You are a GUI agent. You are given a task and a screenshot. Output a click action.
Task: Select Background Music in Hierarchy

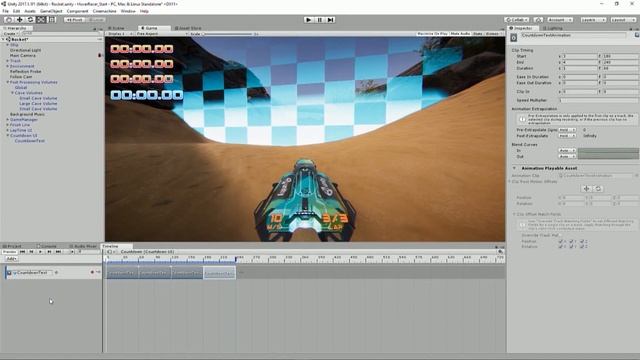coord(27,114)
